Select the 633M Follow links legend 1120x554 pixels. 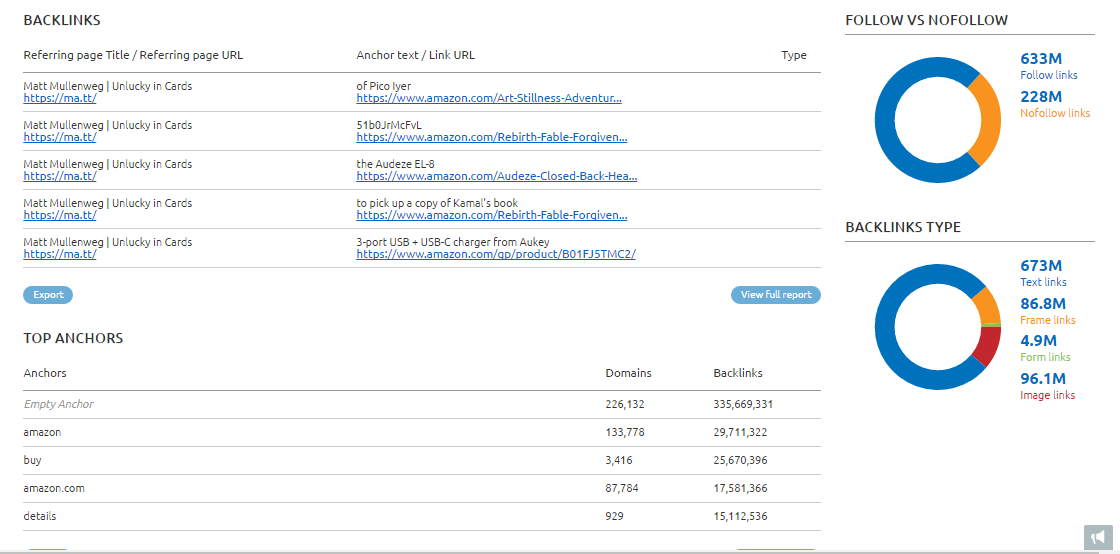coord(1049,66)
